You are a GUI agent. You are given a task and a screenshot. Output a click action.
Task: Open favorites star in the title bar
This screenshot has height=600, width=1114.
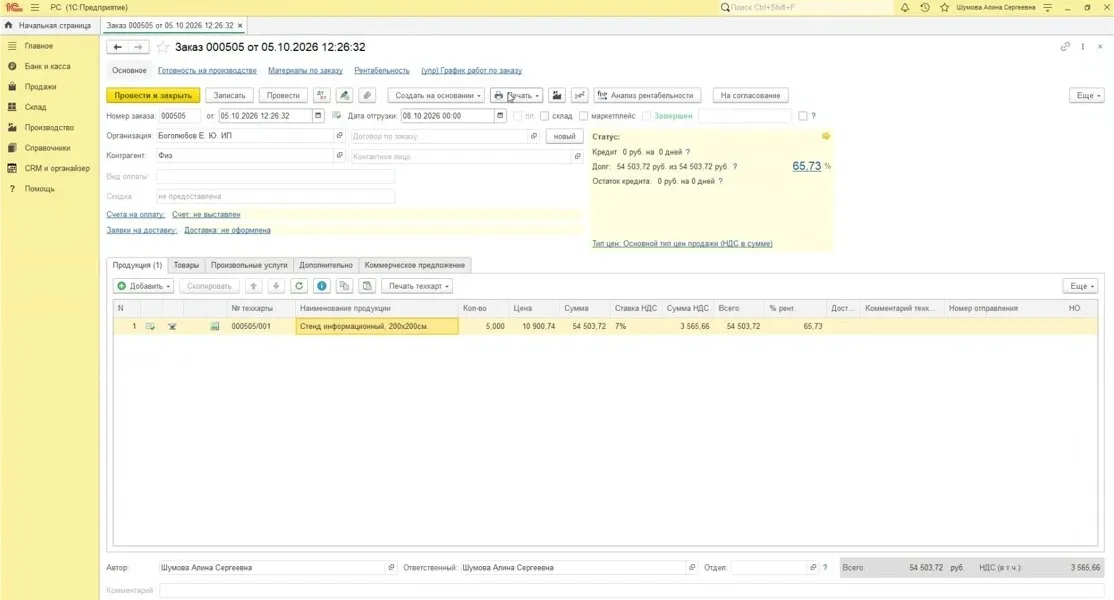944,7
